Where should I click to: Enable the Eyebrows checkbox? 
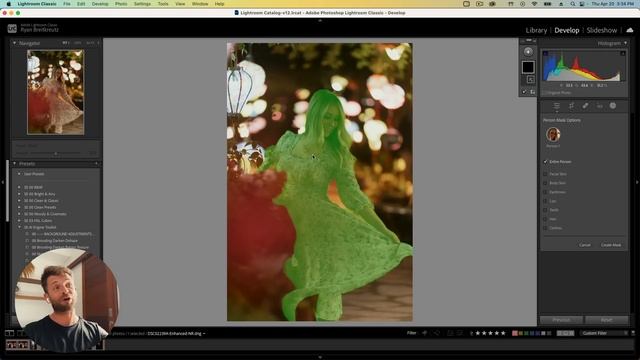point(545,192)
